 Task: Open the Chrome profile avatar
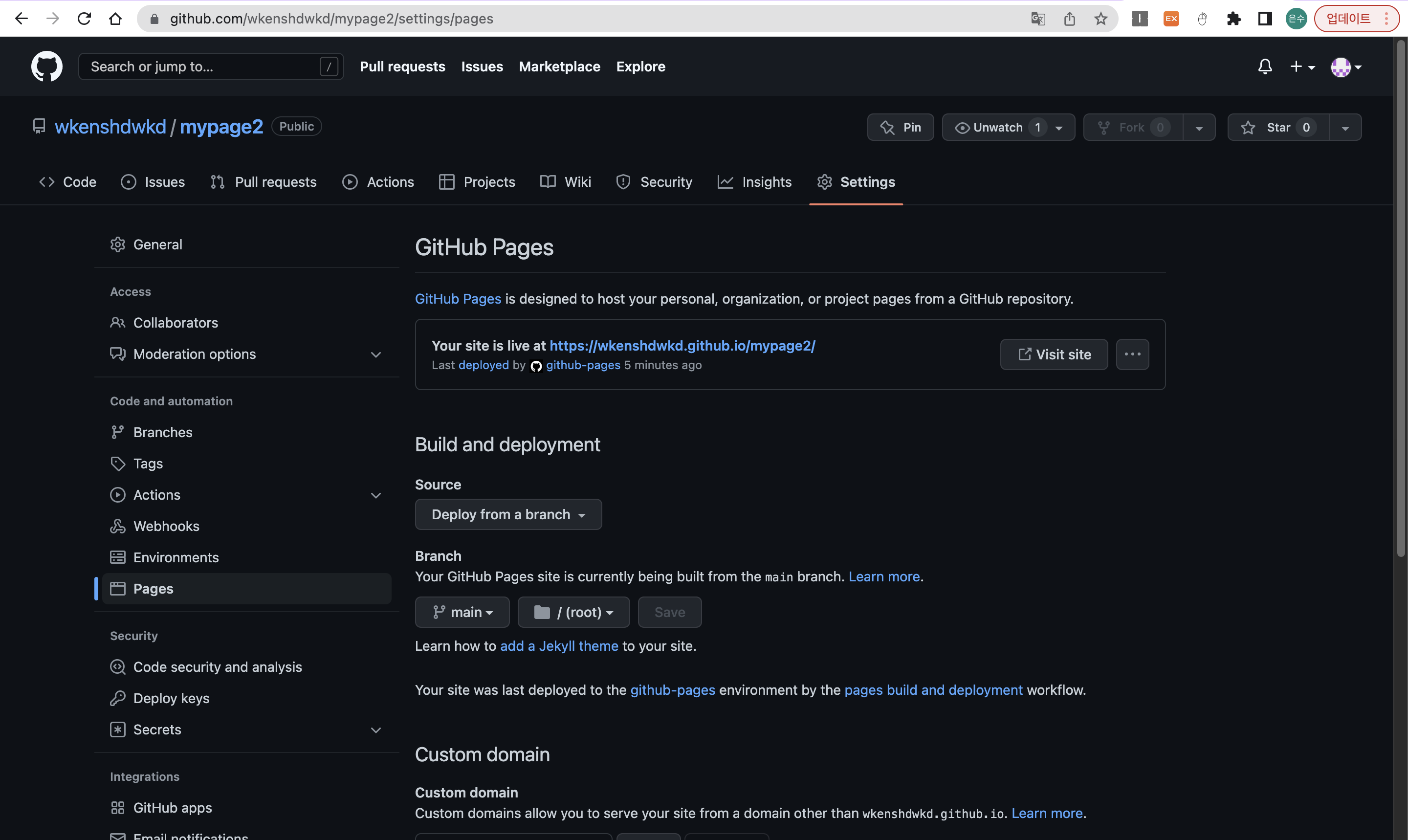[1297, 19]
